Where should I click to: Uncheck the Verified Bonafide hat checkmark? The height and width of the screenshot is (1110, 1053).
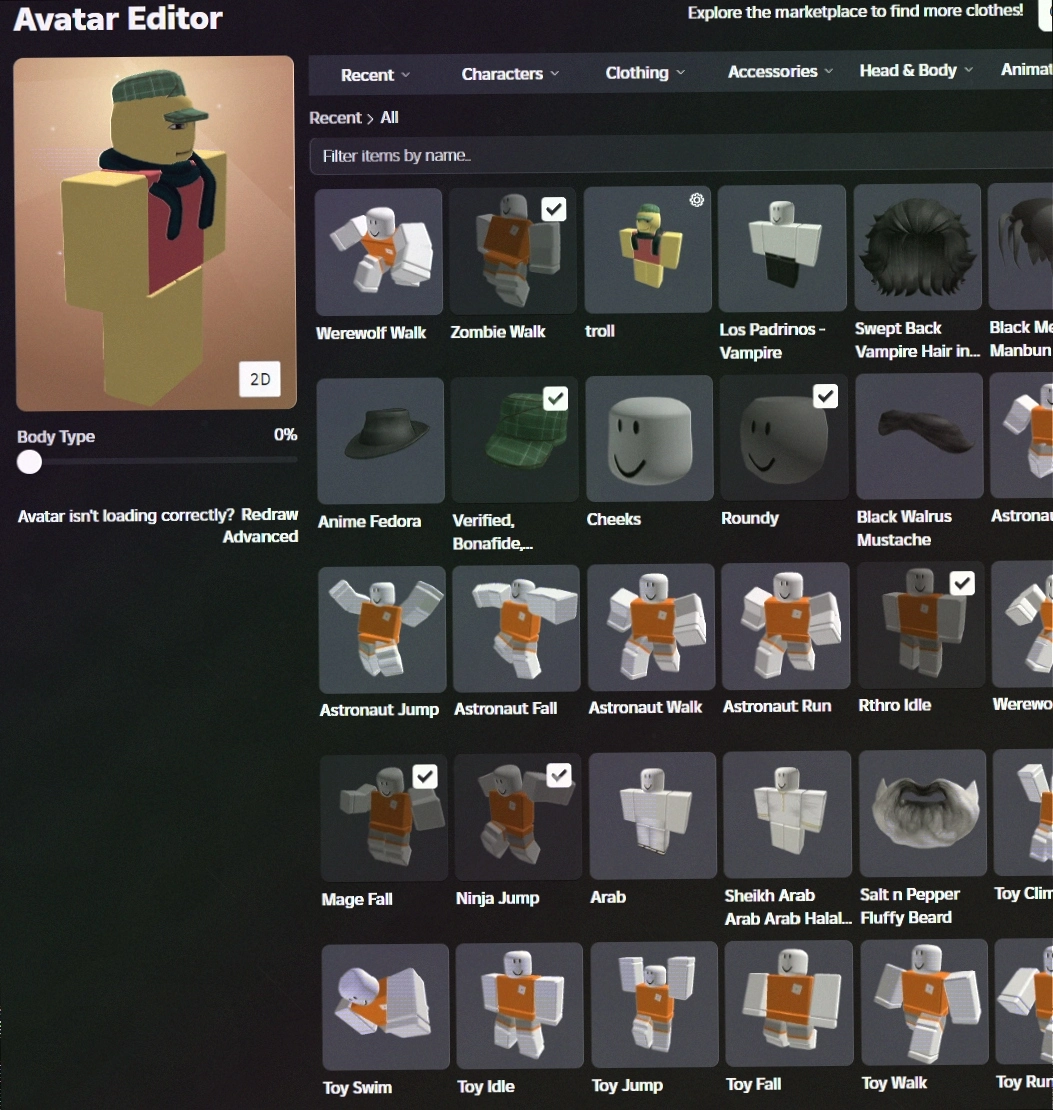point(555,399)
